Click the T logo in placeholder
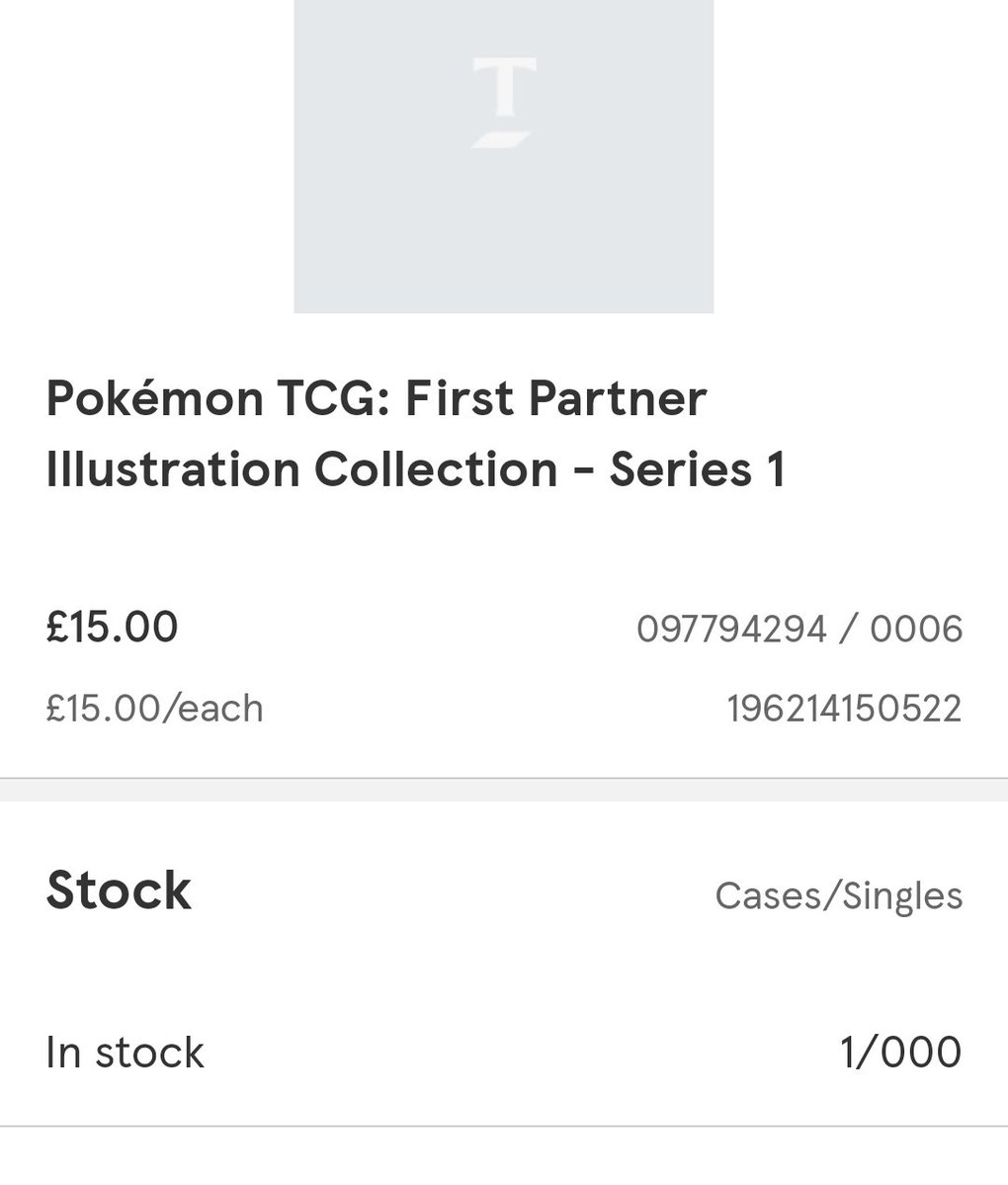Screen dimensions: 1008x1185 504,102
